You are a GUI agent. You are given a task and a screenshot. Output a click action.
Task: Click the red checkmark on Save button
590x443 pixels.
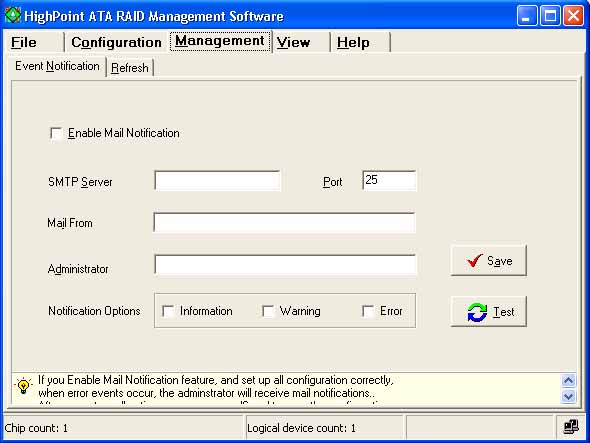click(x=474, y=260)
